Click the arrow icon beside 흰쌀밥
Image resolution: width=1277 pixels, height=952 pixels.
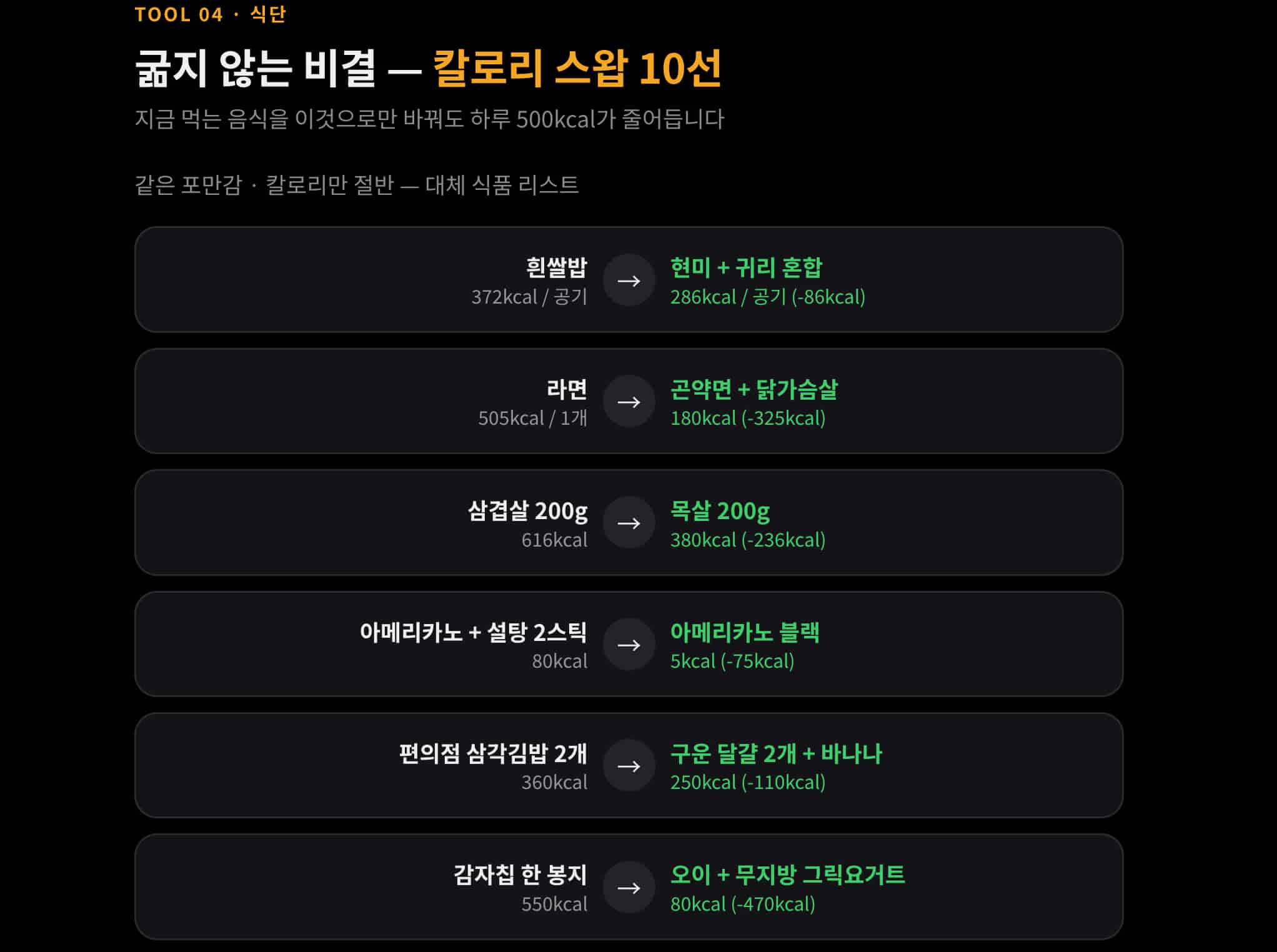[x=629, y=280]
